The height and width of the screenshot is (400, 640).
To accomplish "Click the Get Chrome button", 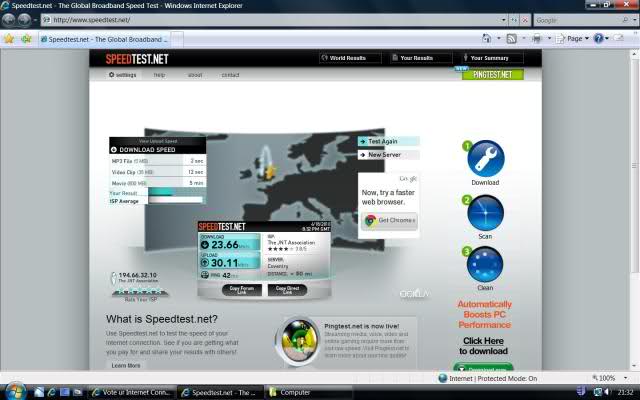I will pos(389,220).
